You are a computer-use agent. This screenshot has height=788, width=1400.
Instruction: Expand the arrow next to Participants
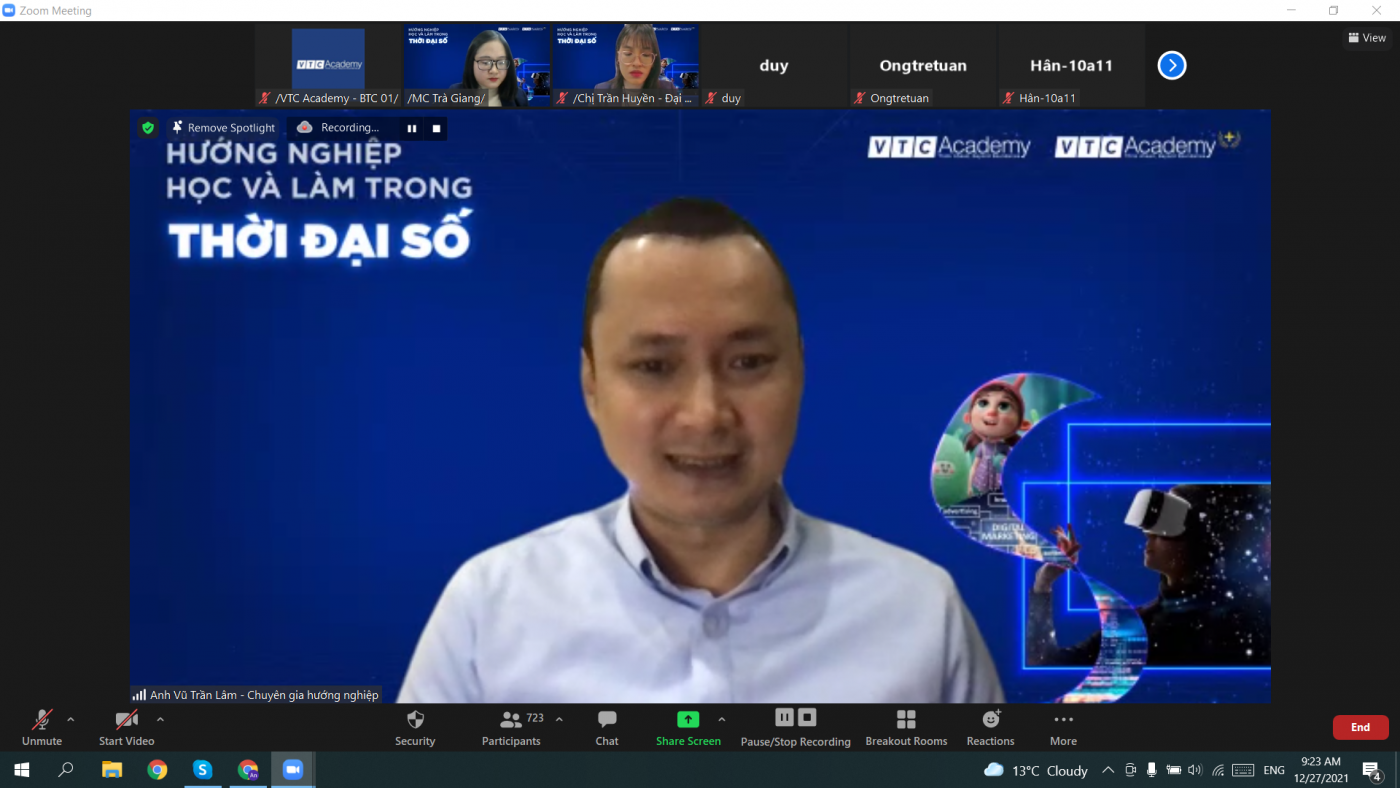tap(559, 719)
